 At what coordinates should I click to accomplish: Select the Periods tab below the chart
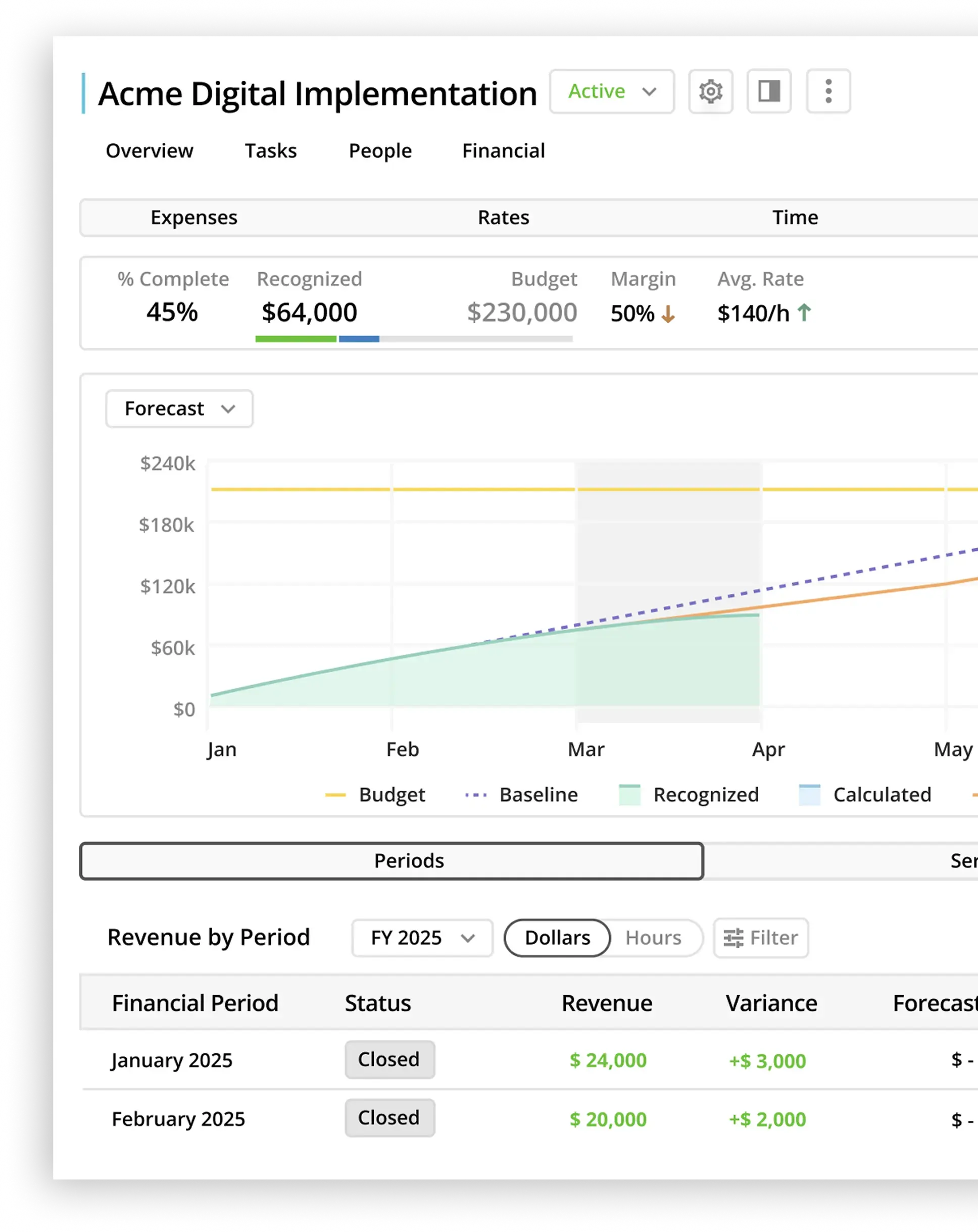[x=408, y=860]
